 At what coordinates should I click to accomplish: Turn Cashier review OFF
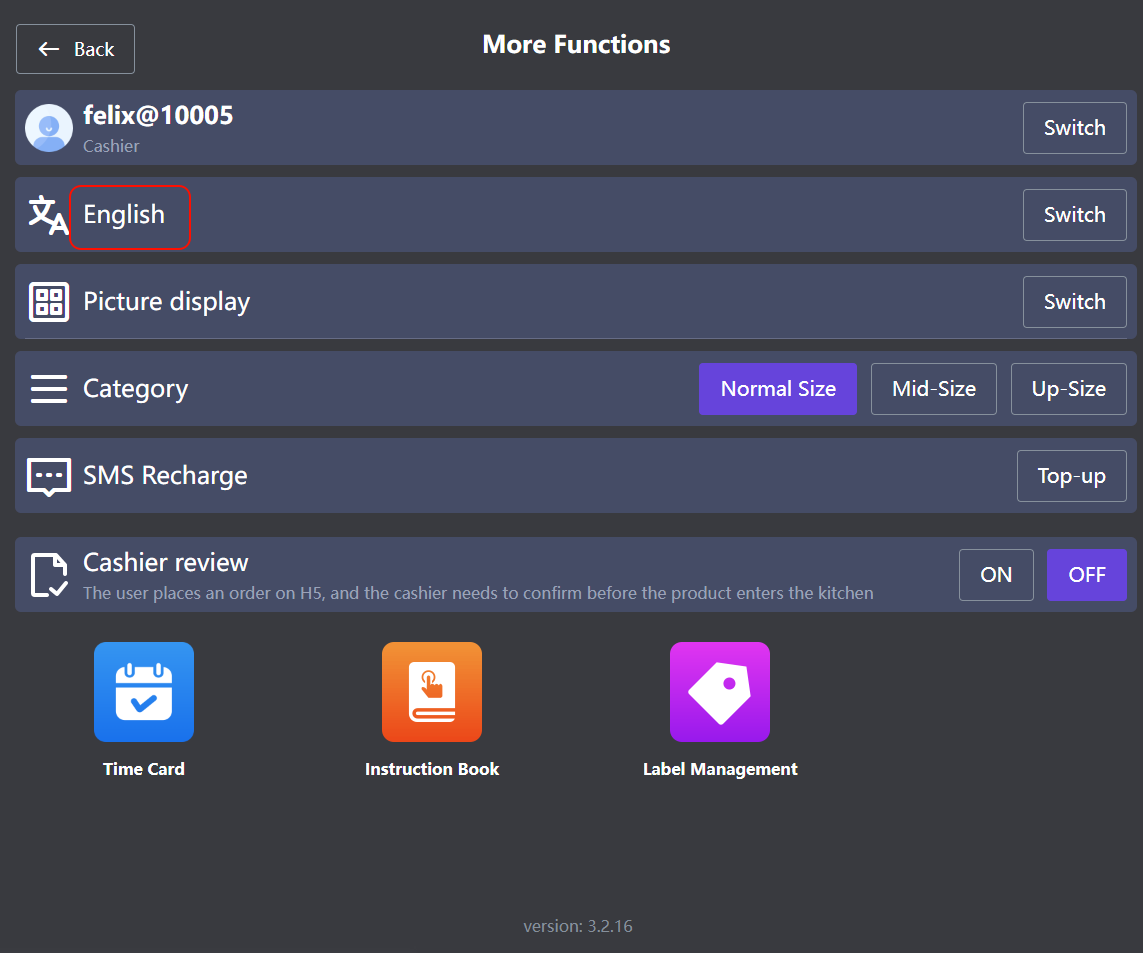tap(1086, 575)
